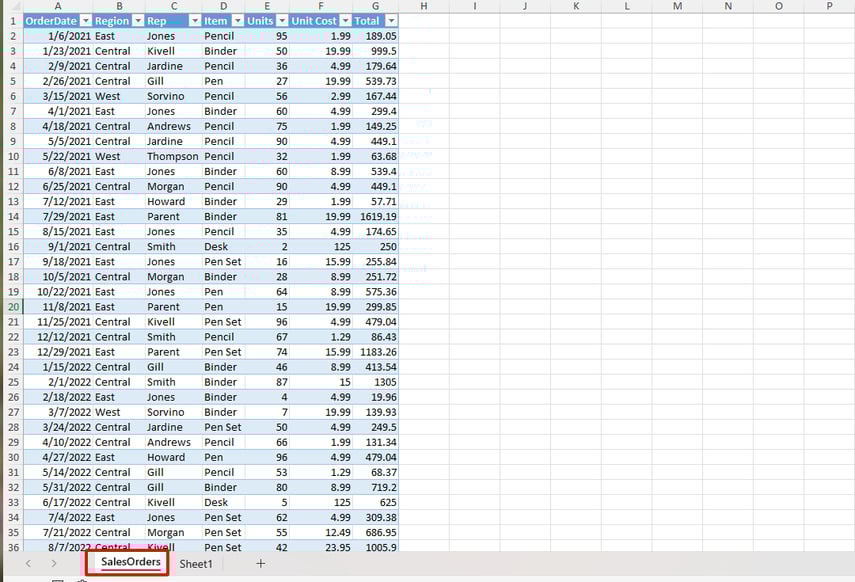The image size is (855, 582).
Task: Open the Units column filter dropdown
Action: tap(282, 21)
